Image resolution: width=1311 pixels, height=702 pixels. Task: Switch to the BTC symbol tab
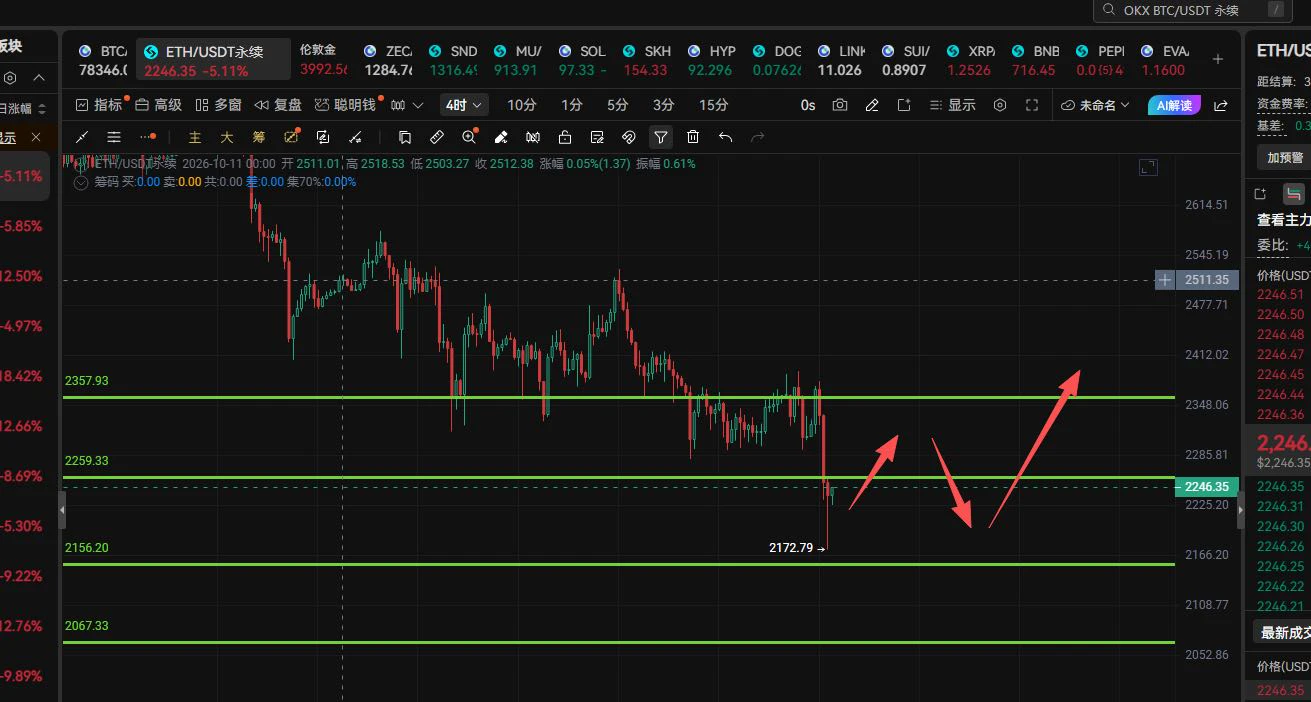click(x=102, y=60)
